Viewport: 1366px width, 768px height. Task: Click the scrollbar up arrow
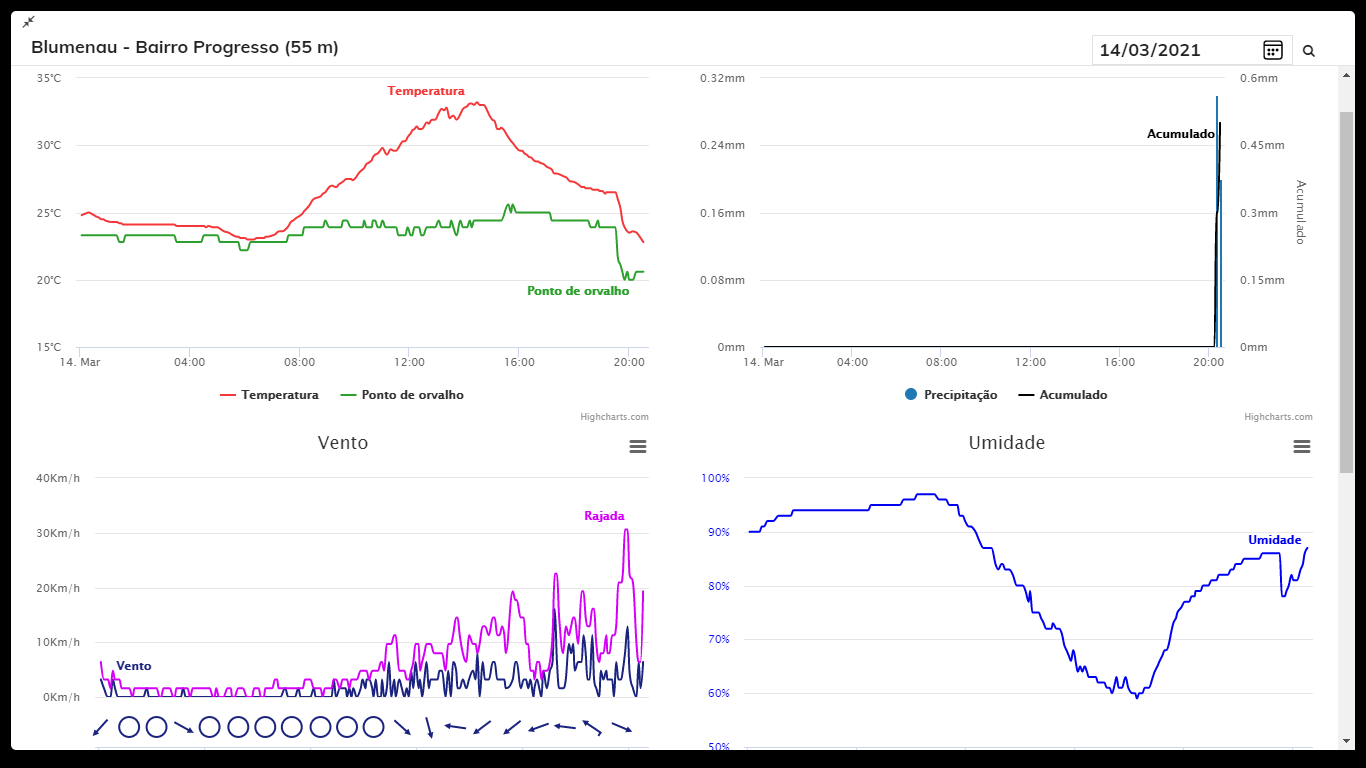1346,74
